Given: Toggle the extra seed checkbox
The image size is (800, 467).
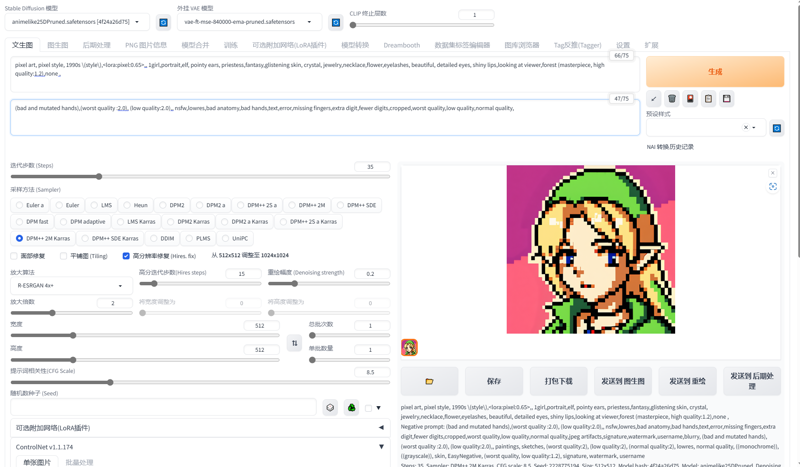Looking at the screenshot, I should [368, 408].
